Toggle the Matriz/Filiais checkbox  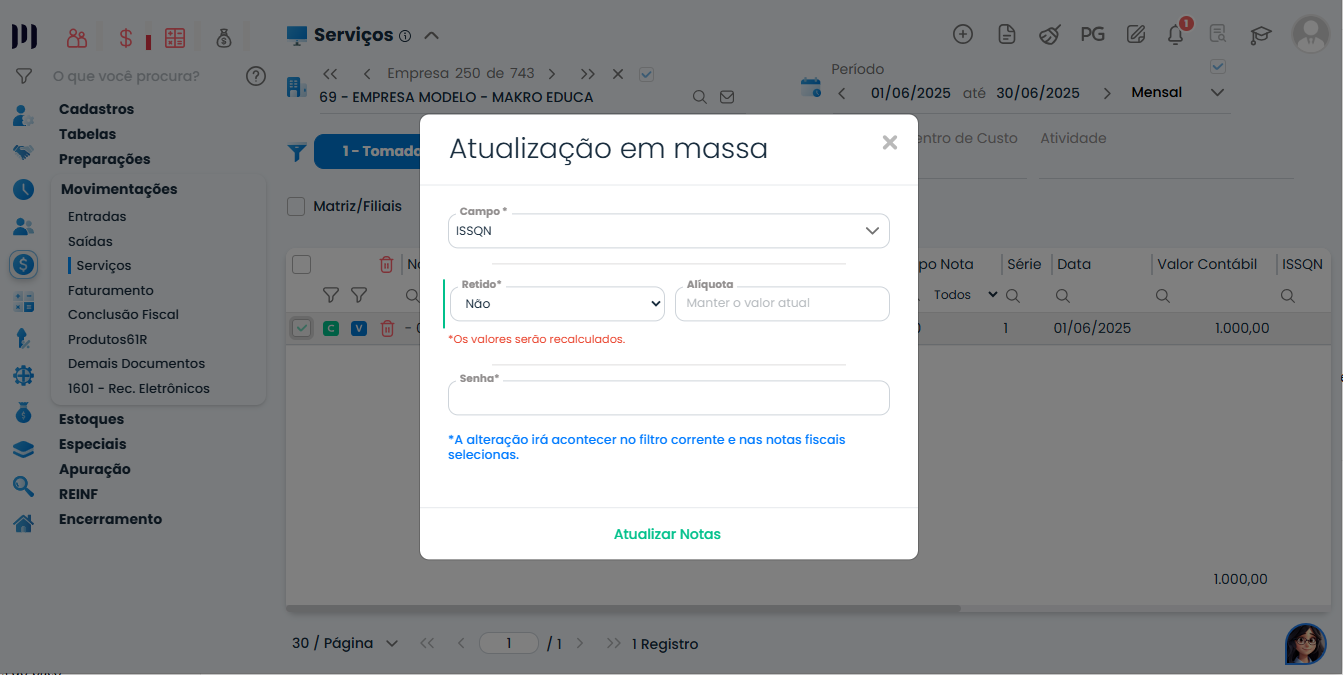pos(296,206)
